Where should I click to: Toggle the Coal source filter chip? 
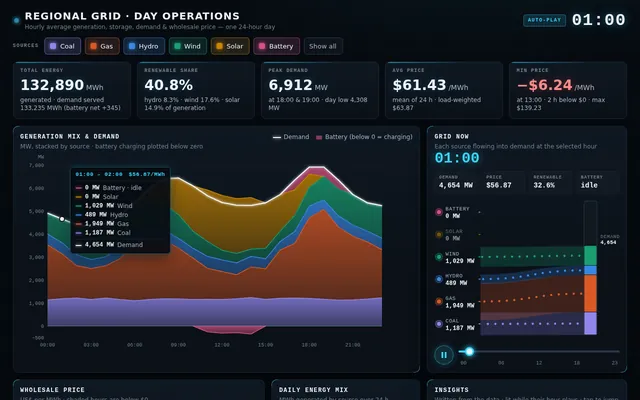click(x=62, y=46)
